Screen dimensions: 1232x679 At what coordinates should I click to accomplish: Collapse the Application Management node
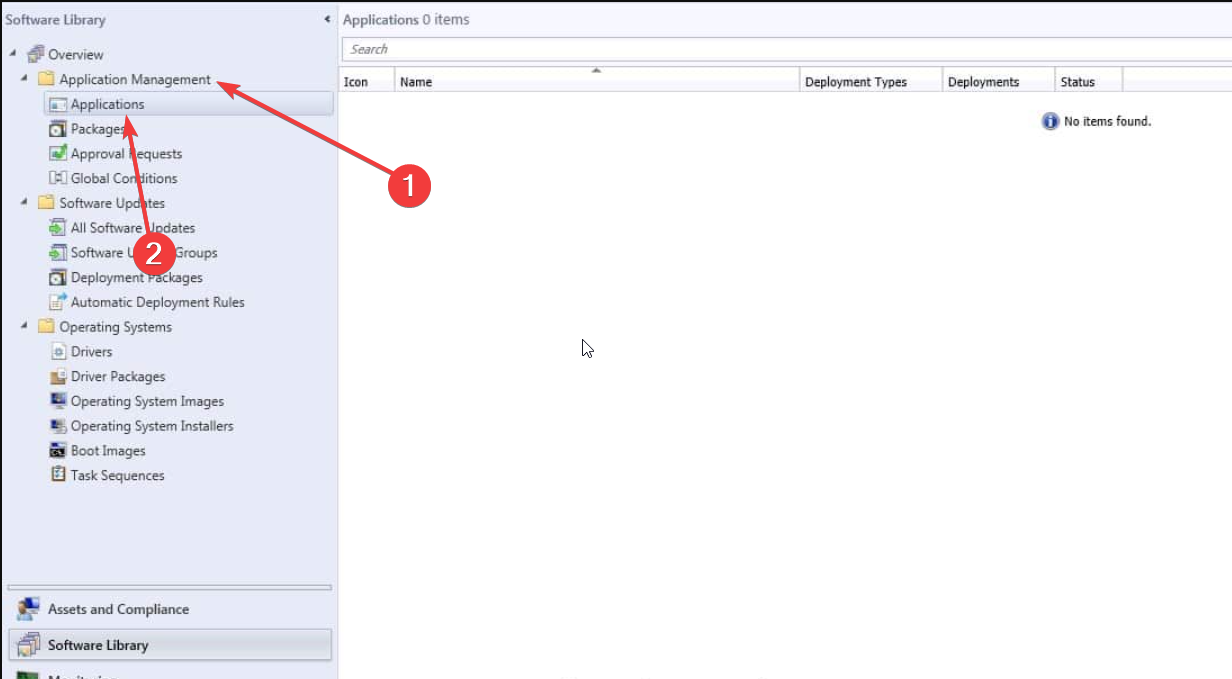tap(24, 79)
